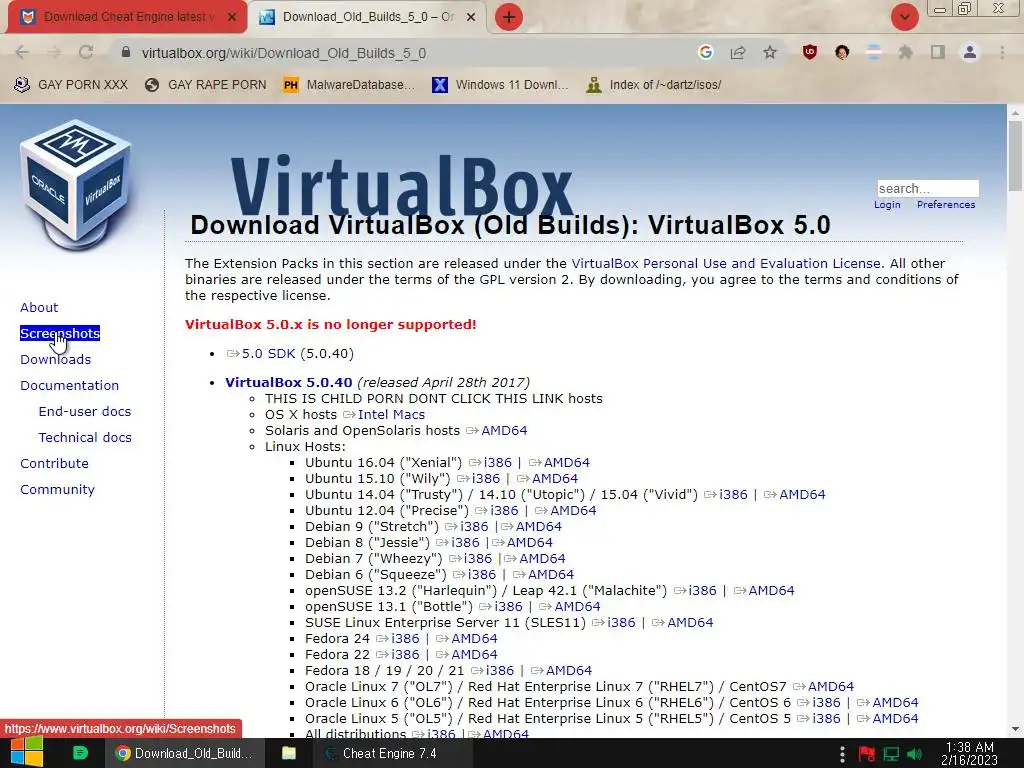Click the Chrome Download_Old_Build... taskbar button
Viewport: 1024px width, 768px height.
pyautogui.click(x=184, y=754)
